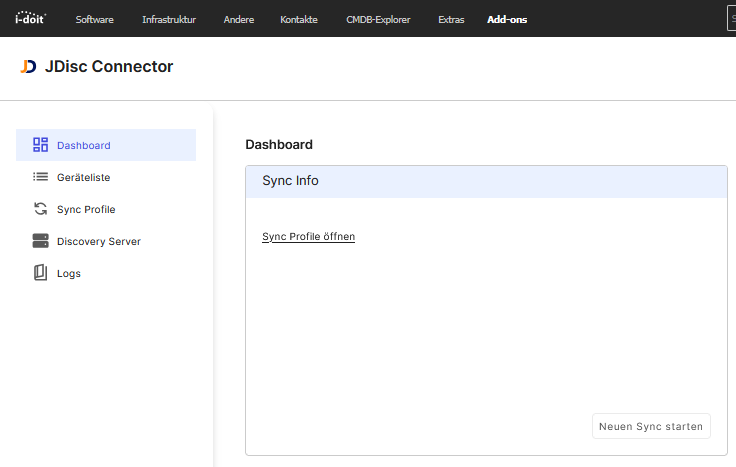Open Geräteliste text label in sidebar
This screenshot has height=467, width=736.
point(83,177)
